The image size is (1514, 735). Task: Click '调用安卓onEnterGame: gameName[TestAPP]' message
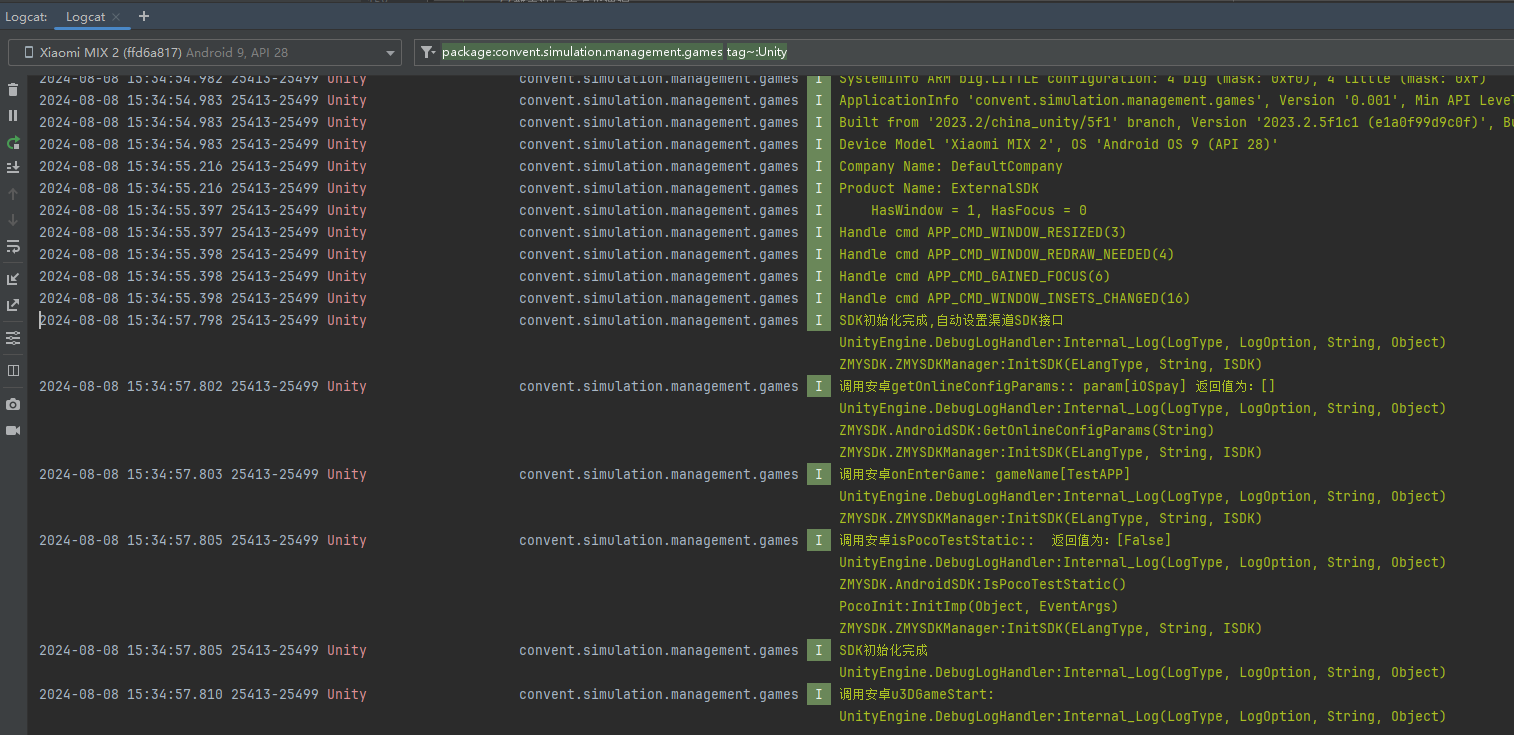pyautogui.click(x=985, y=474)
